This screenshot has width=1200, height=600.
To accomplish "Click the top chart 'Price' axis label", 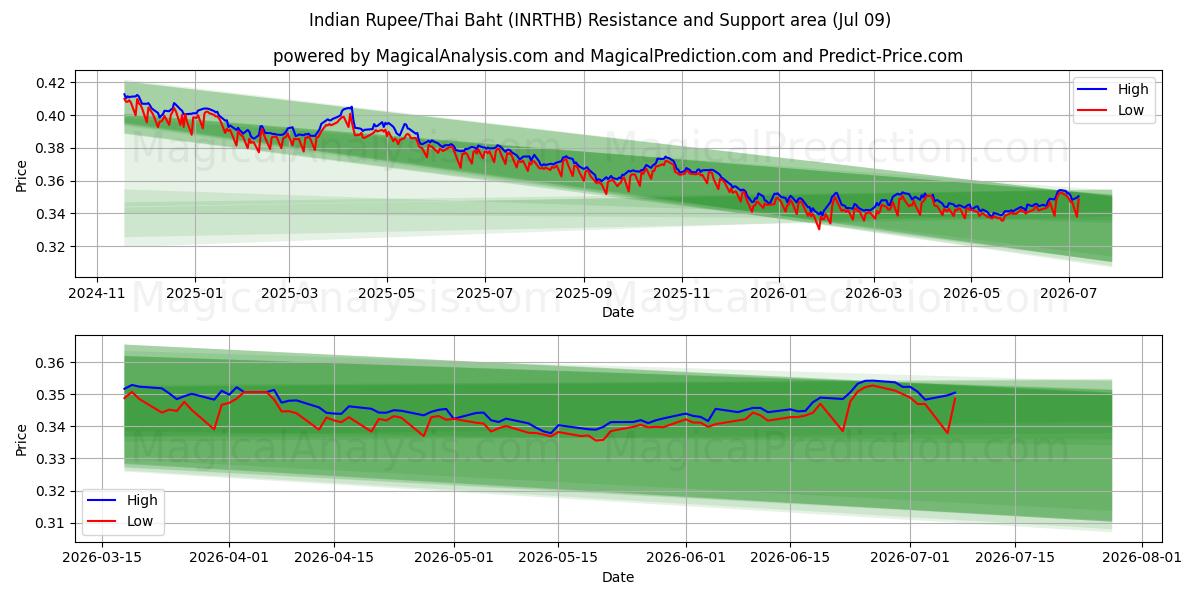I will click(x=22, y=175).
